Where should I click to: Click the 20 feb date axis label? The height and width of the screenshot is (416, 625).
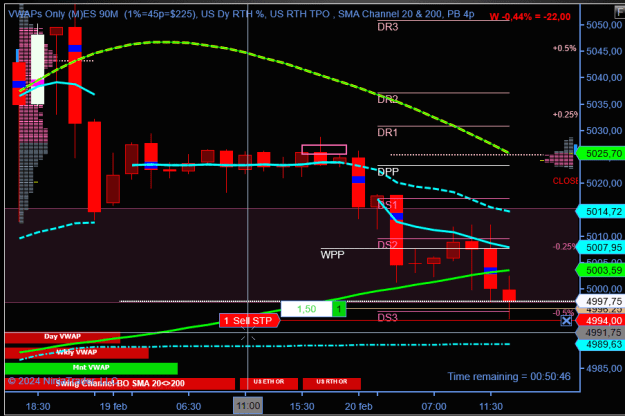click(358, 406)
